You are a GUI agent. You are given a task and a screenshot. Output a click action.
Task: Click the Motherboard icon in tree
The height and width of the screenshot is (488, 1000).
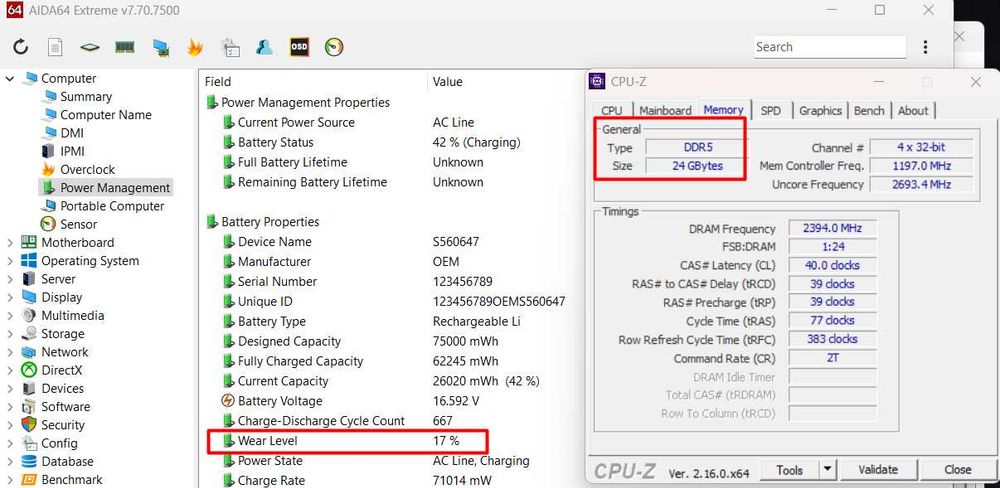point(29,242)
